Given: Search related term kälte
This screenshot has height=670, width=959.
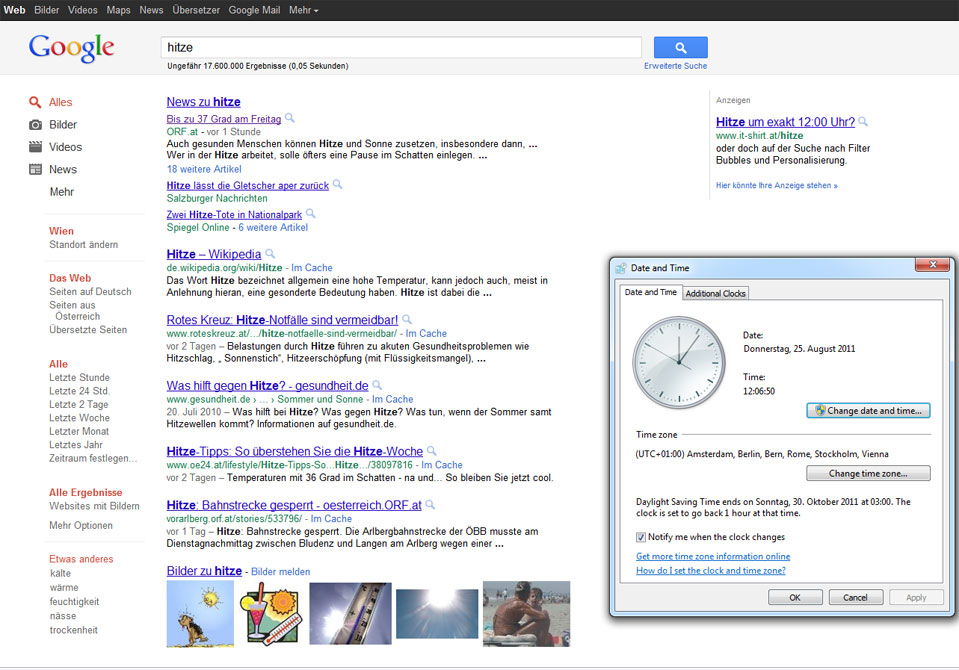Looking at the screenshot, I should point(61,573).
